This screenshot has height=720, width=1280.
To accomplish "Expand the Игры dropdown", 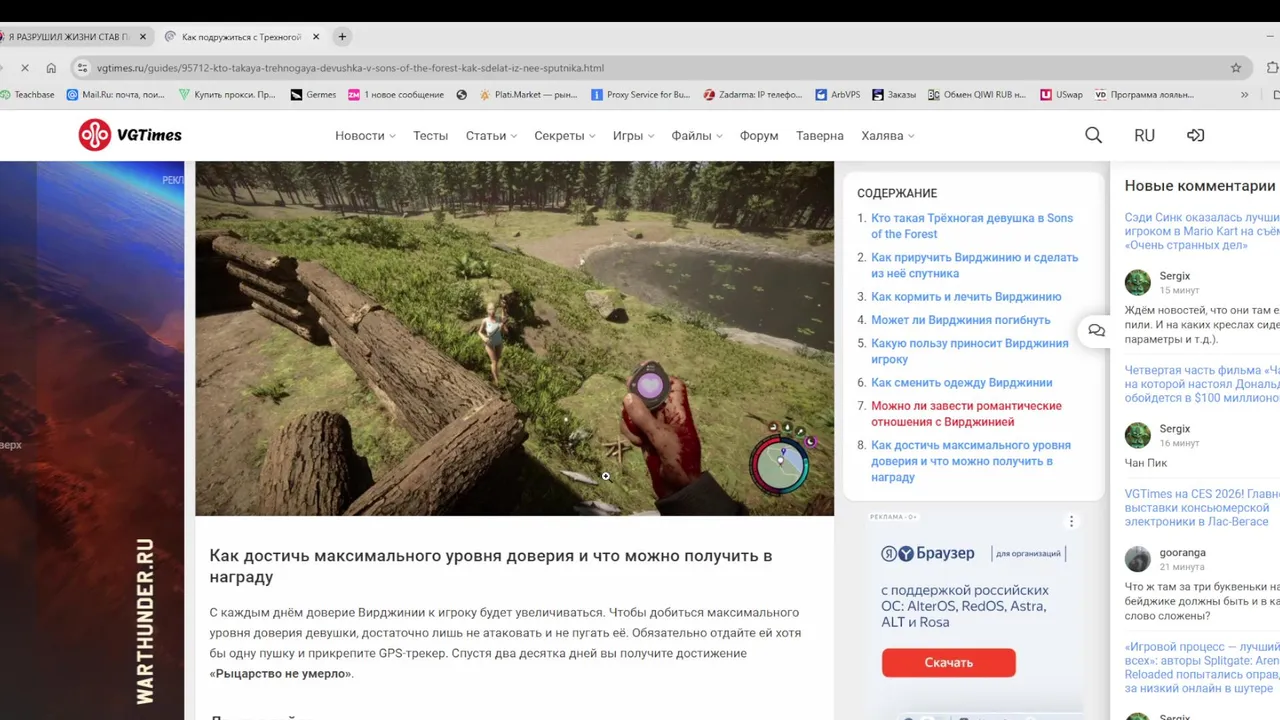I will [633, 135].
